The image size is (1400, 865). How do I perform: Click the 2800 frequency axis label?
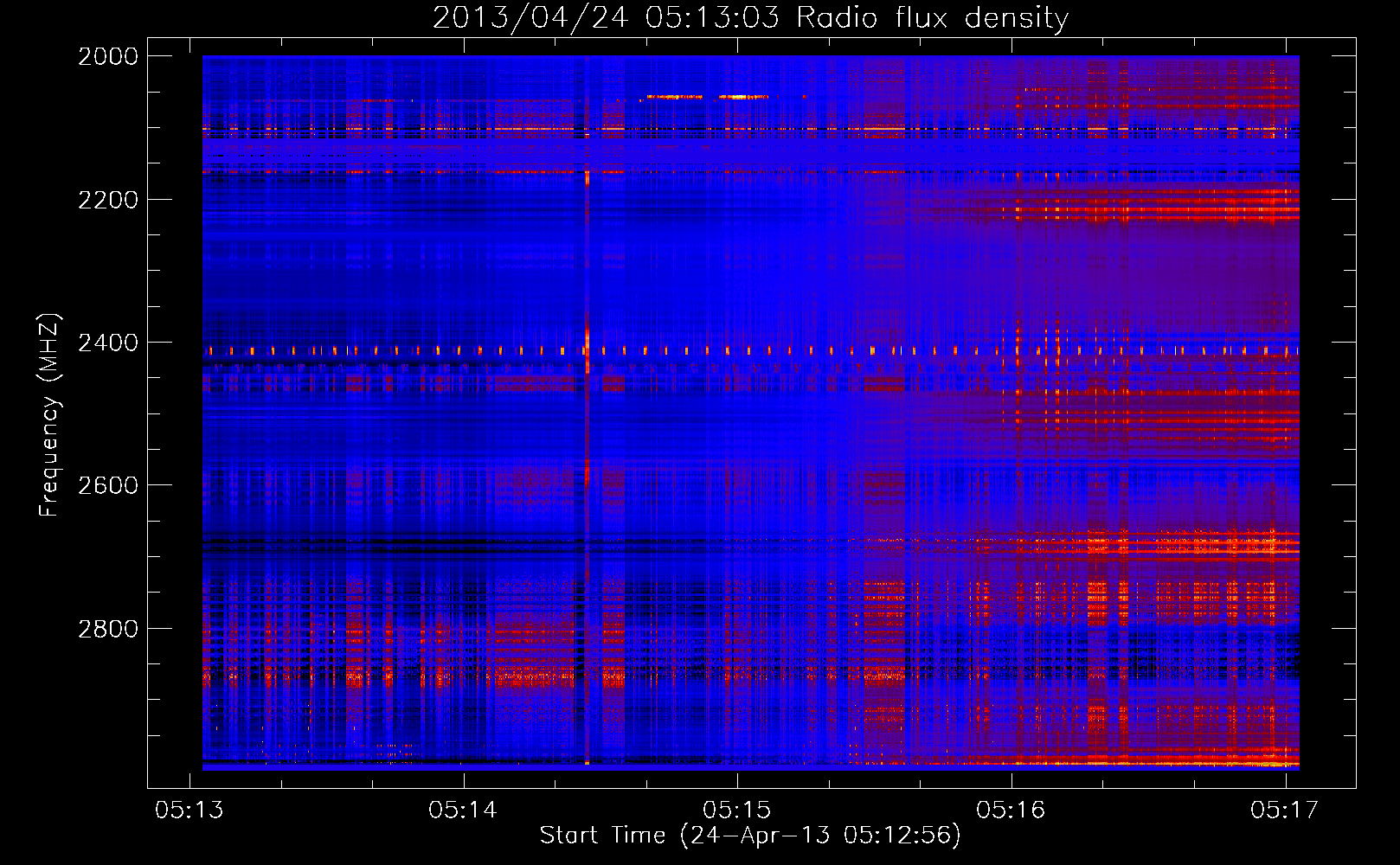(108, 629)
